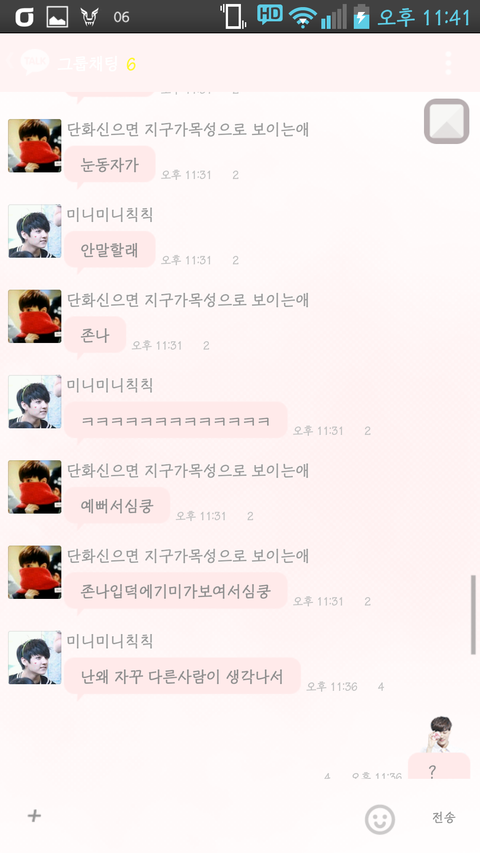Open the 그룹채팅 chat title
Screen dimensions: 480x853
pos(88,64)
